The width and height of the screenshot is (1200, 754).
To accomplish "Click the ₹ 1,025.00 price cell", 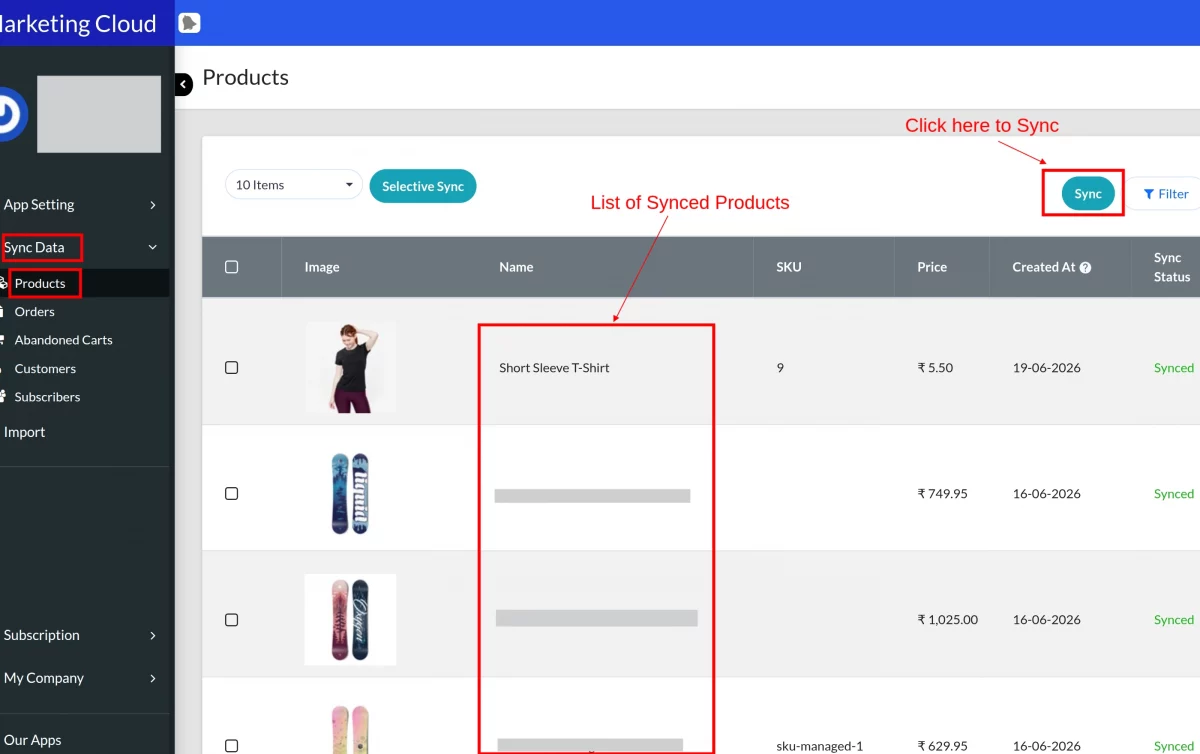I will (x=947, y=620).
